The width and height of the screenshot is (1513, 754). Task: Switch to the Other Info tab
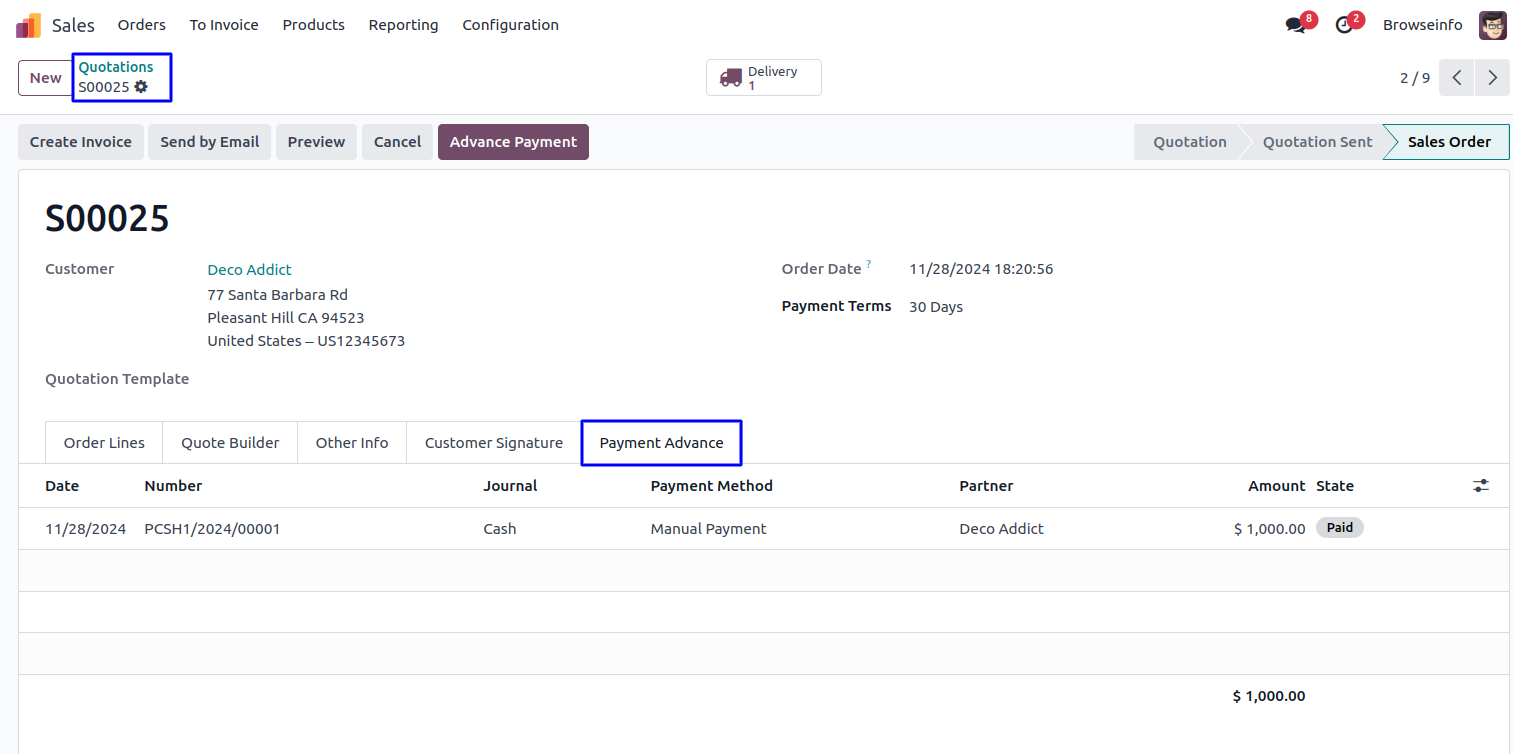(x=352, y=443)
